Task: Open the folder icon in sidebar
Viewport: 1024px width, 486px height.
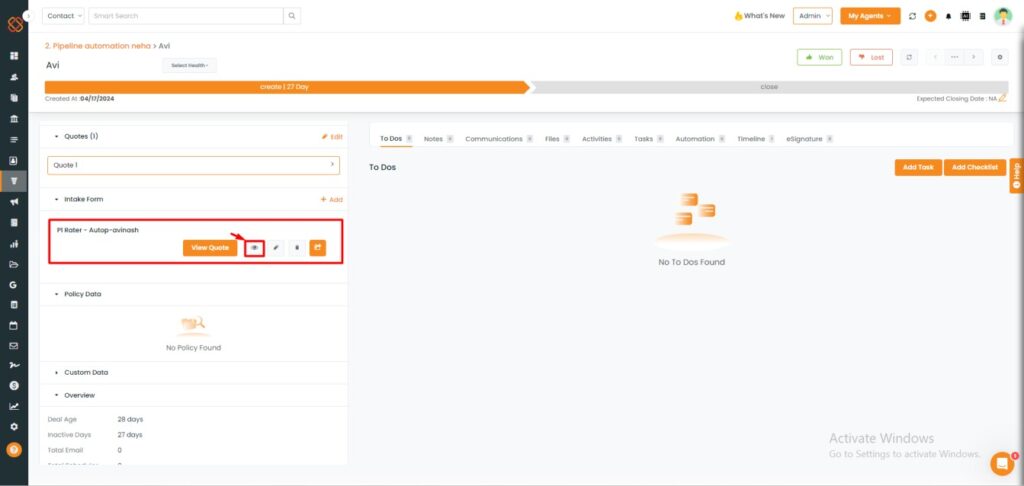Action: [14, 265]
